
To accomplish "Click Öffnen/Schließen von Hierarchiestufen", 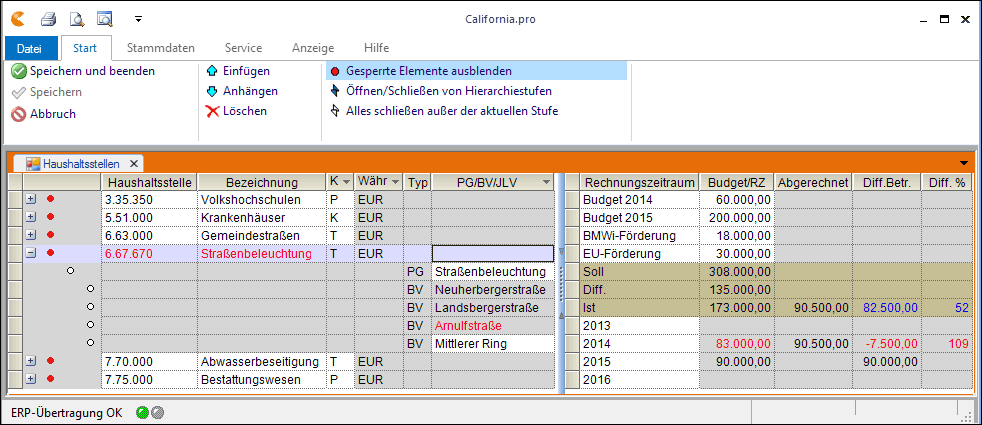I will [441, 91].
